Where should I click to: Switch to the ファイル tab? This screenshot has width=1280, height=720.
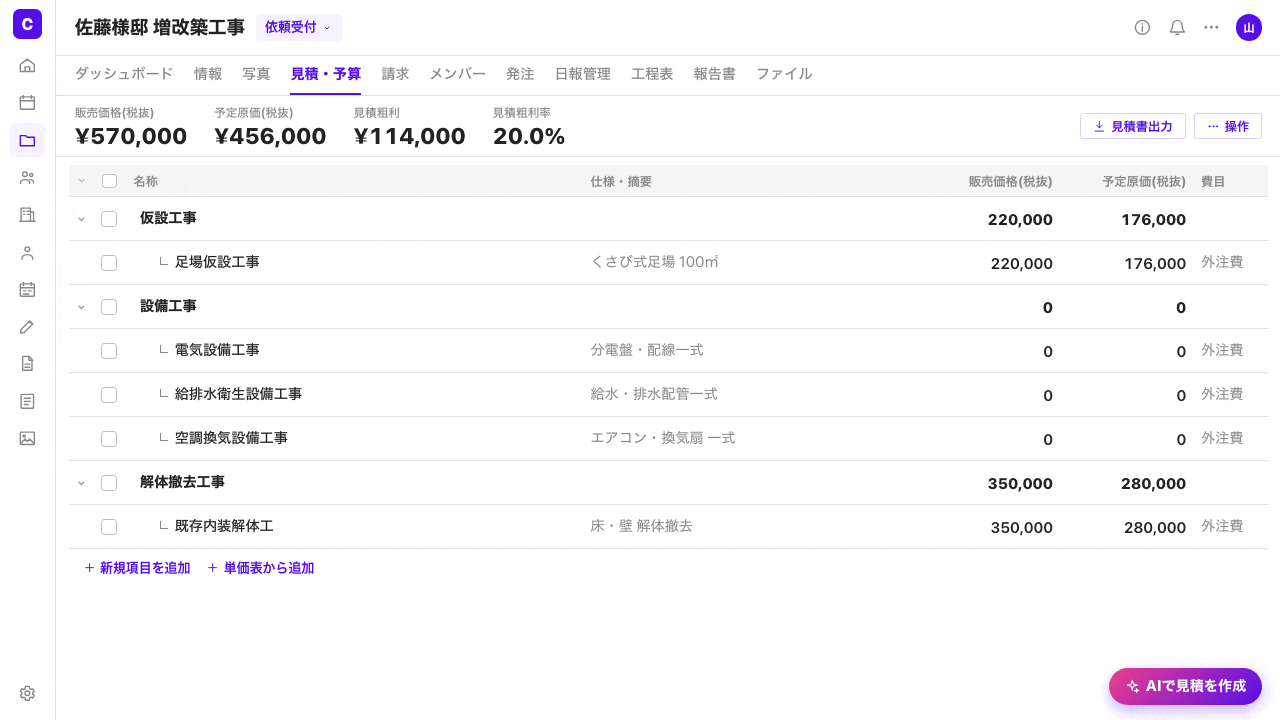784,74
